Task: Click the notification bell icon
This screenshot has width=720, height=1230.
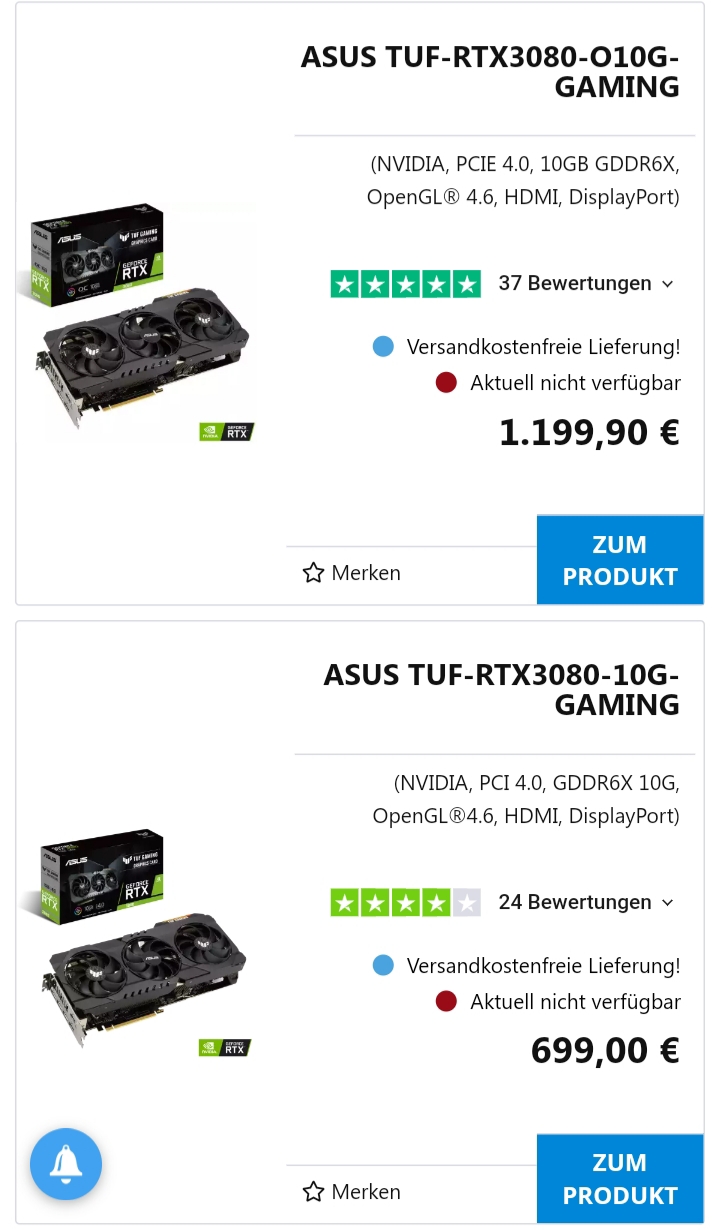Action: coord(65,1164)
